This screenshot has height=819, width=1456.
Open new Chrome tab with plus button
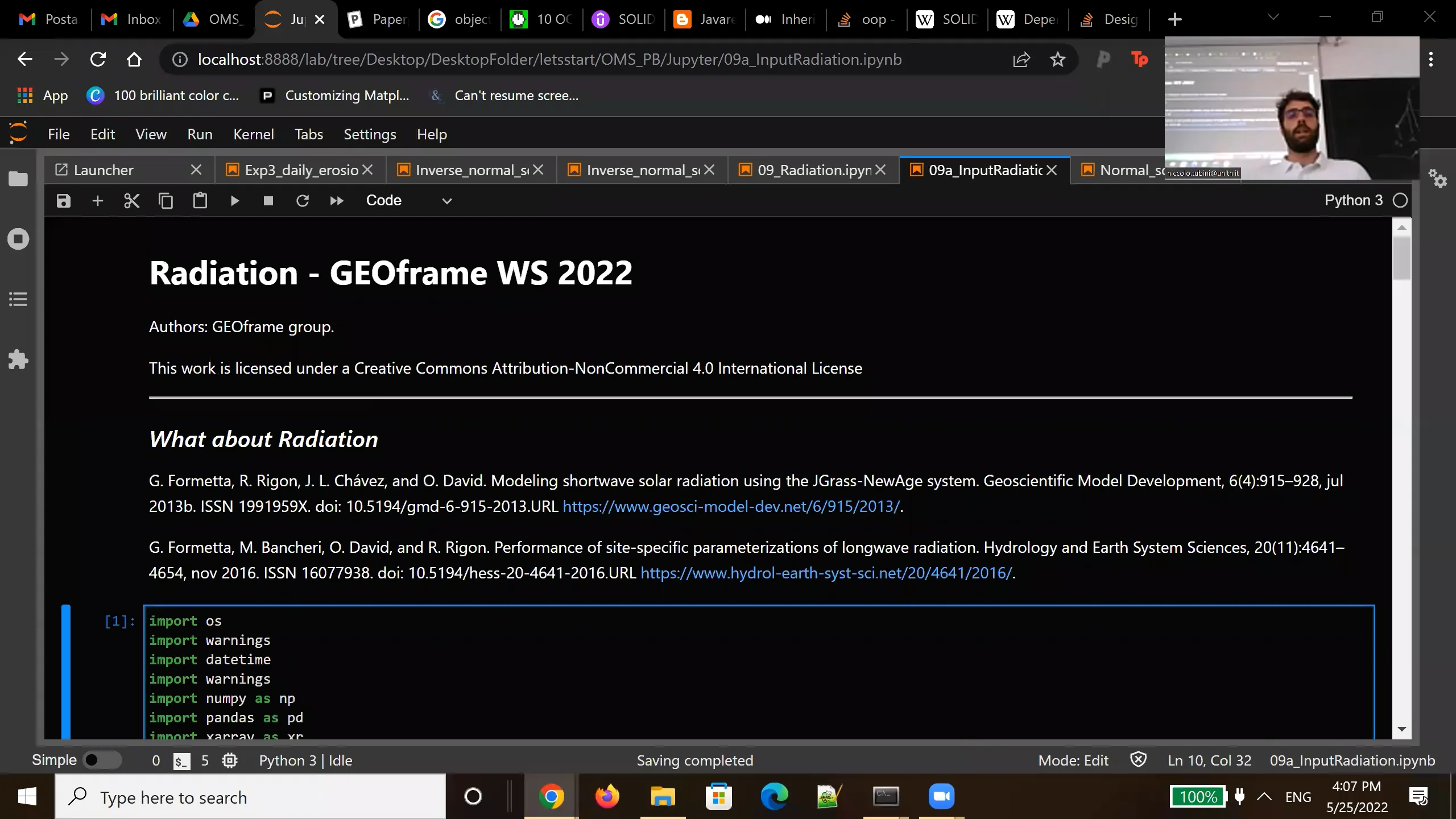[x=1174, y=19]
